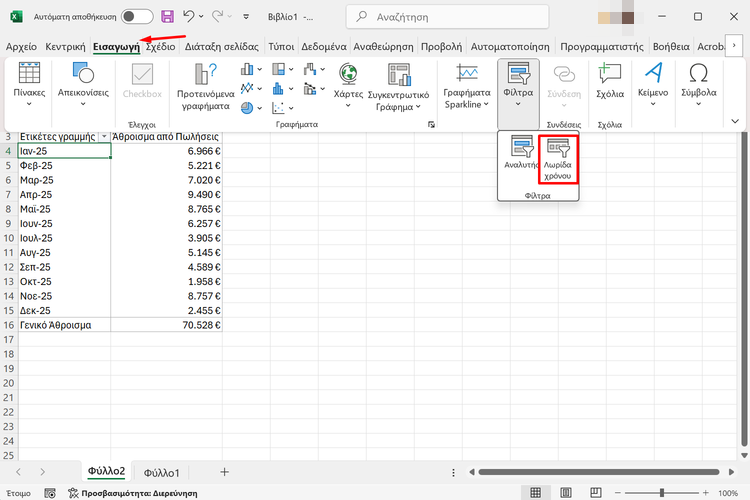
Task: Insert an Αναλυτής slicer
Action: (x=521, y=153)
